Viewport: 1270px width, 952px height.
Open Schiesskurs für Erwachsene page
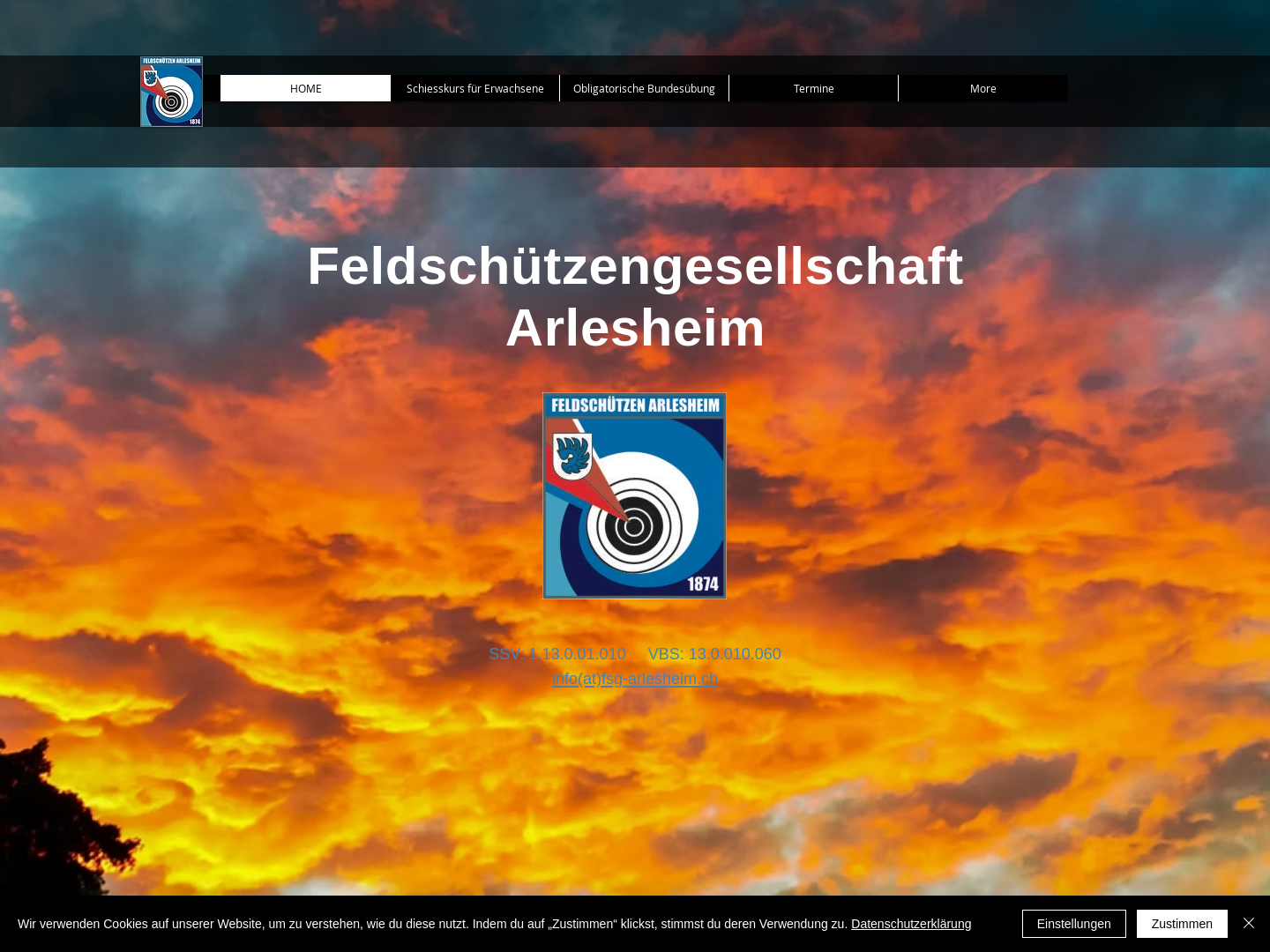[x=474, y=88]
